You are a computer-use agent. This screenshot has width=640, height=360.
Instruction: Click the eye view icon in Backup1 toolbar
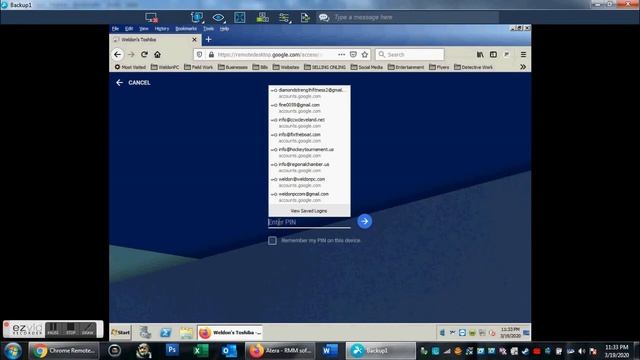tap(218, 18)
